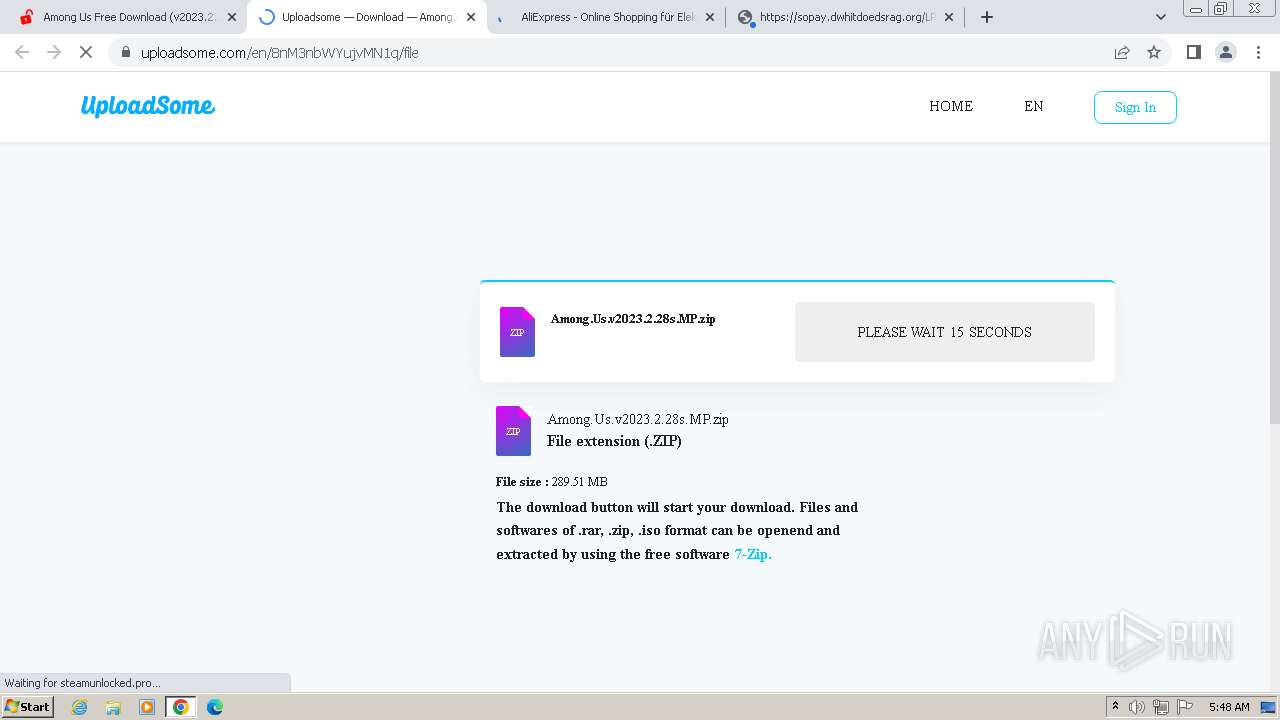Open the volume control in the tray
Screen dimensions: 1280x720
coord(1137,707)
